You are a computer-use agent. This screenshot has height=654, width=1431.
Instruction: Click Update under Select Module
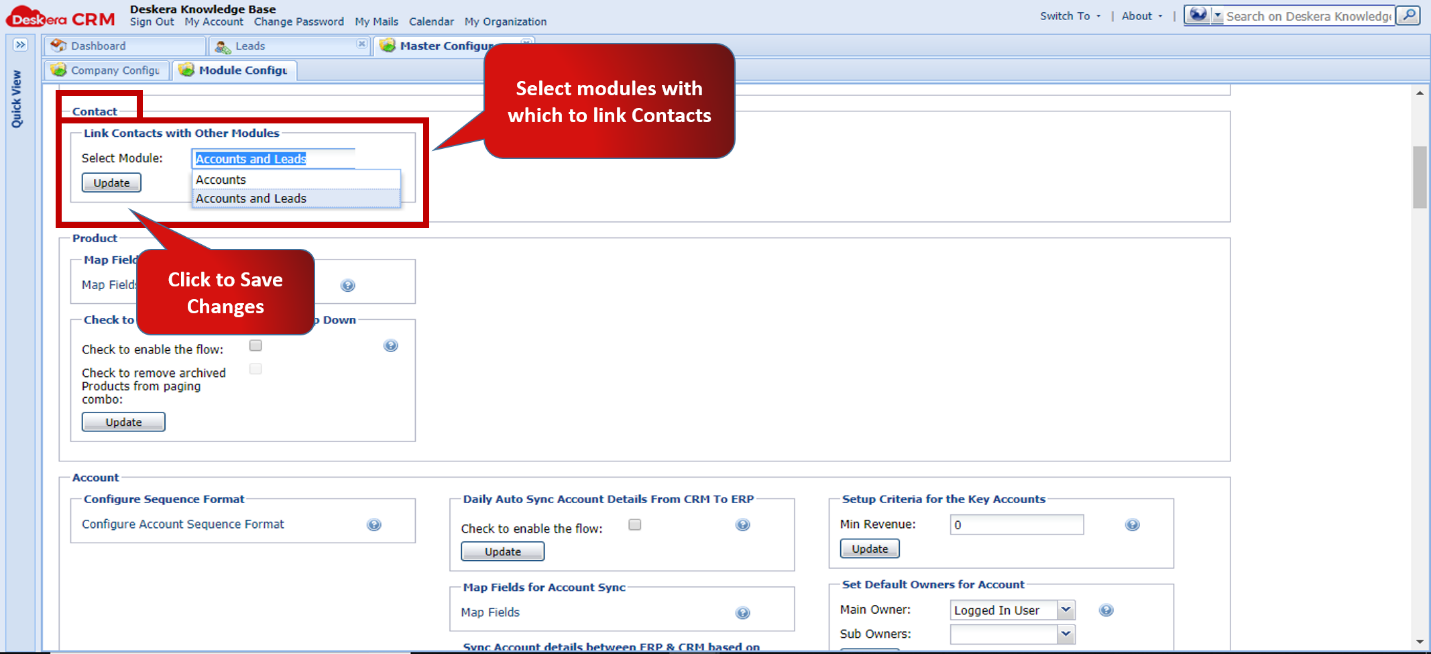click(x=110, y=182)
